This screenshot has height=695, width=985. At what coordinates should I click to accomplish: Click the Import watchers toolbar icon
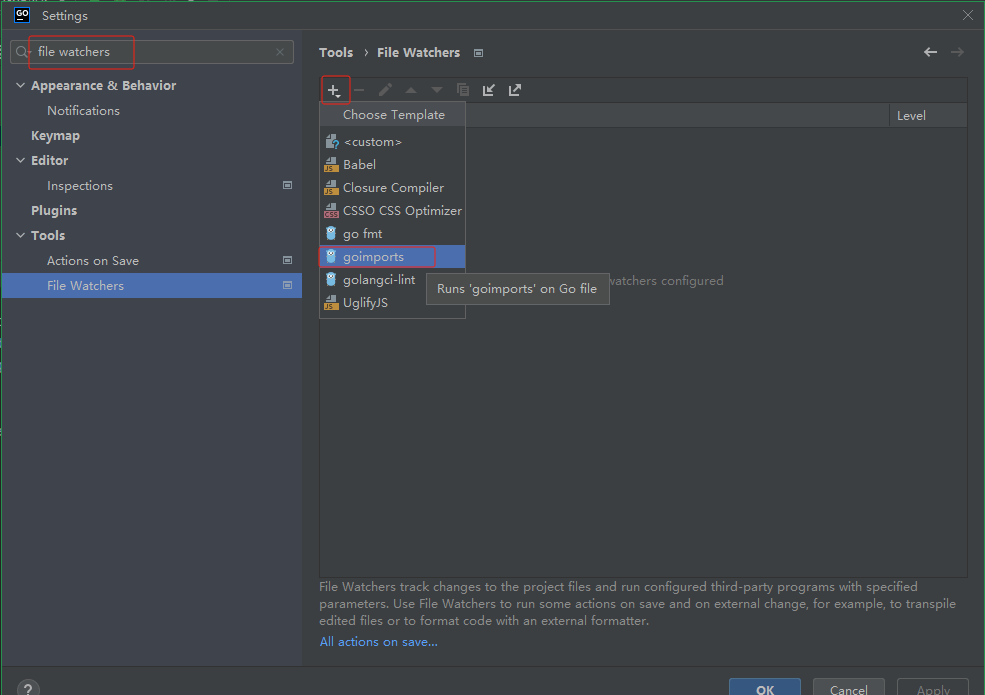(489, 90)
